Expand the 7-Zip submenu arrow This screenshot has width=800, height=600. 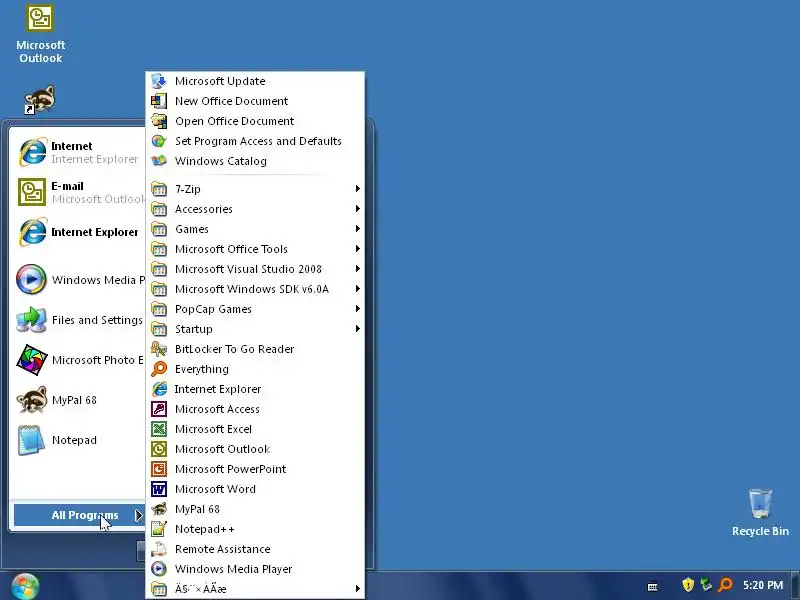pyautogui.click(x=358, y=189)
